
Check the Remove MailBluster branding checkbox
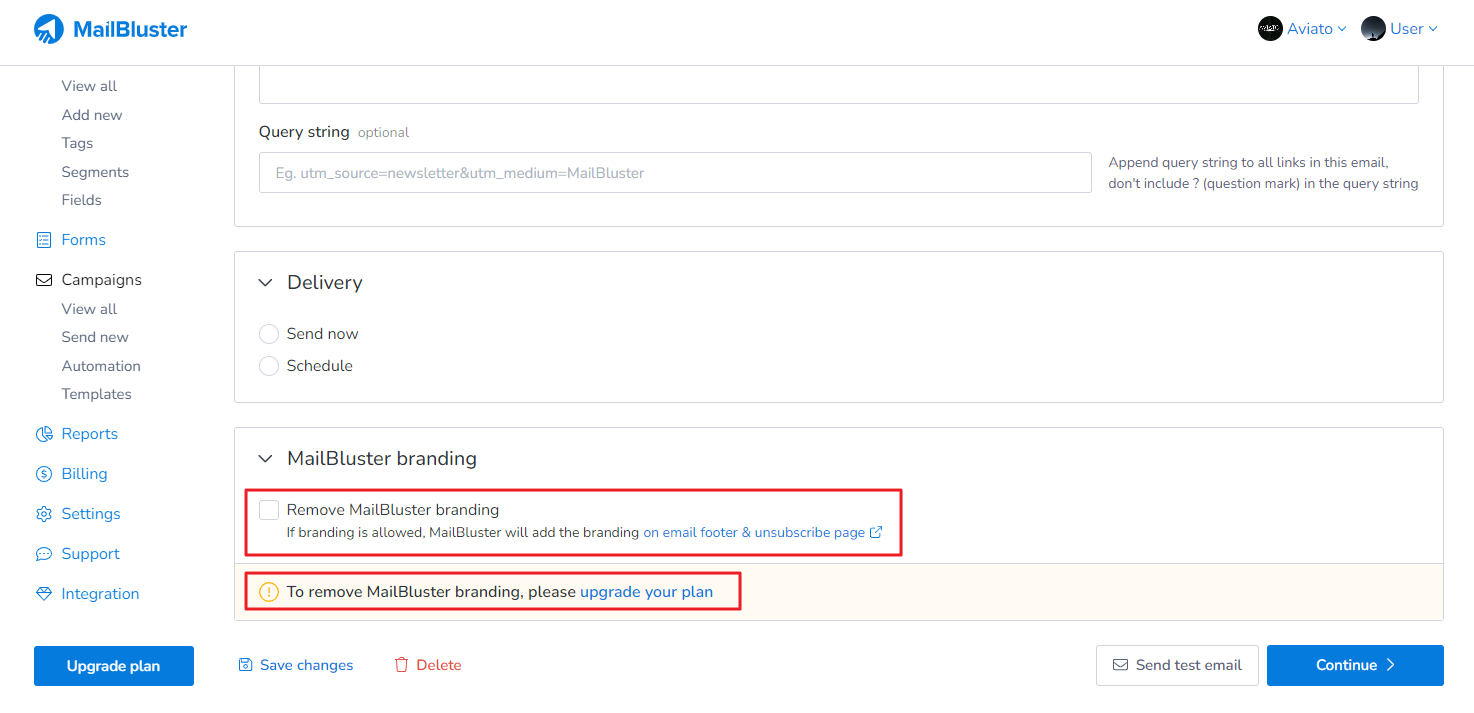[269, 510]
